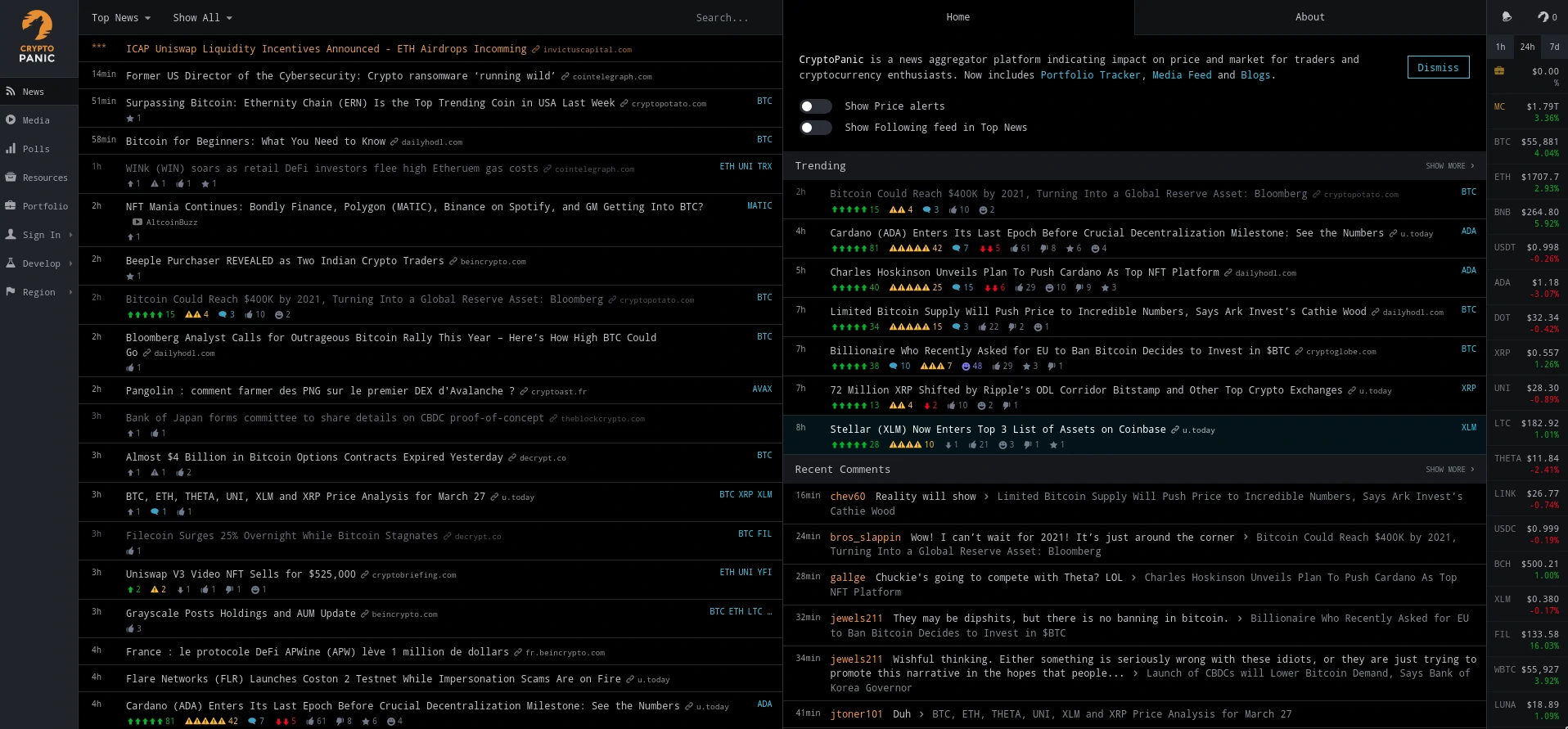Open Media via the play-circle icon
Image resolution: width=1568 pixels, height=729 pixels.
(11, 119)
